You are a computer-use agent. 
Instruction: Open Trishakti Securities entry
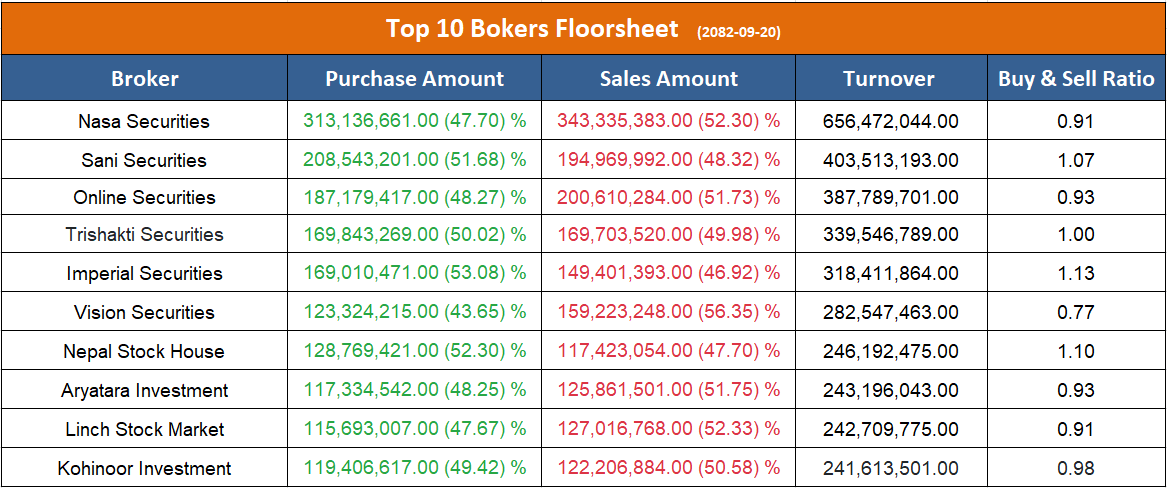coord(144,235)
